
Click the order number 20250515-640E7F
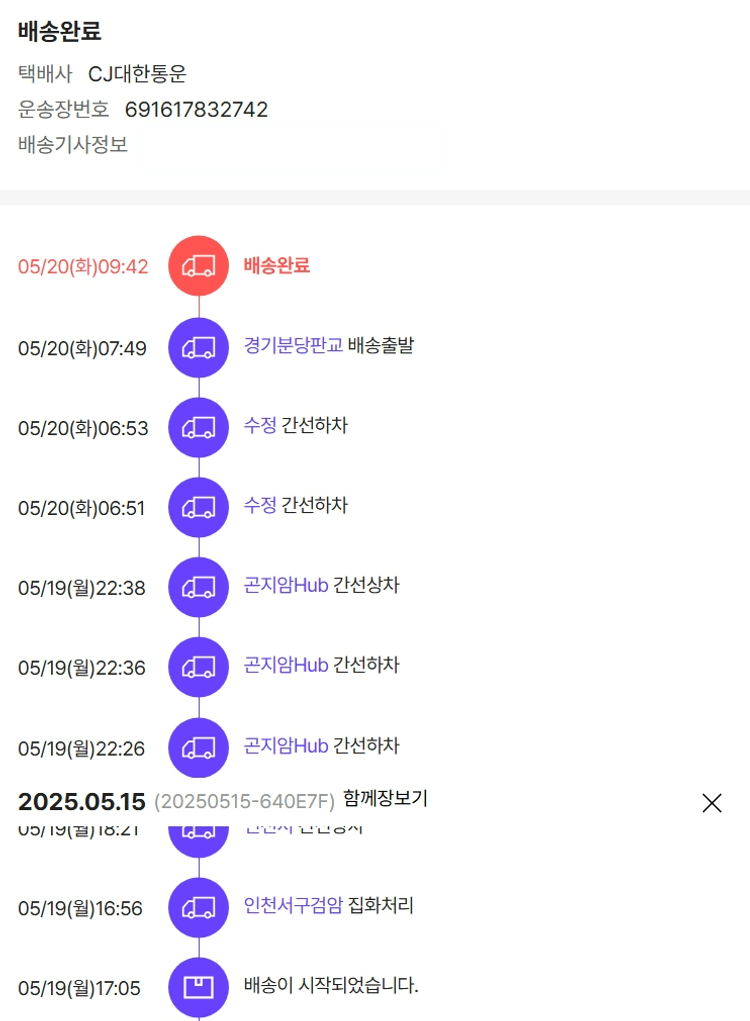pos(244,802)
